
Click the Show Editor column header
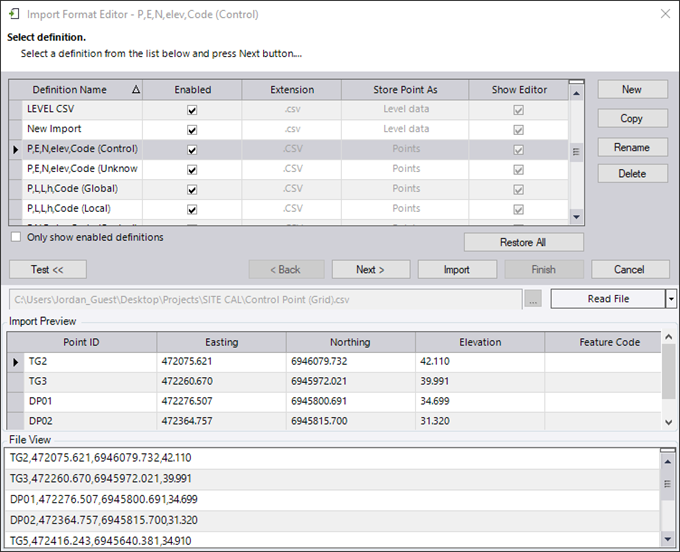[x=519, y=90]
